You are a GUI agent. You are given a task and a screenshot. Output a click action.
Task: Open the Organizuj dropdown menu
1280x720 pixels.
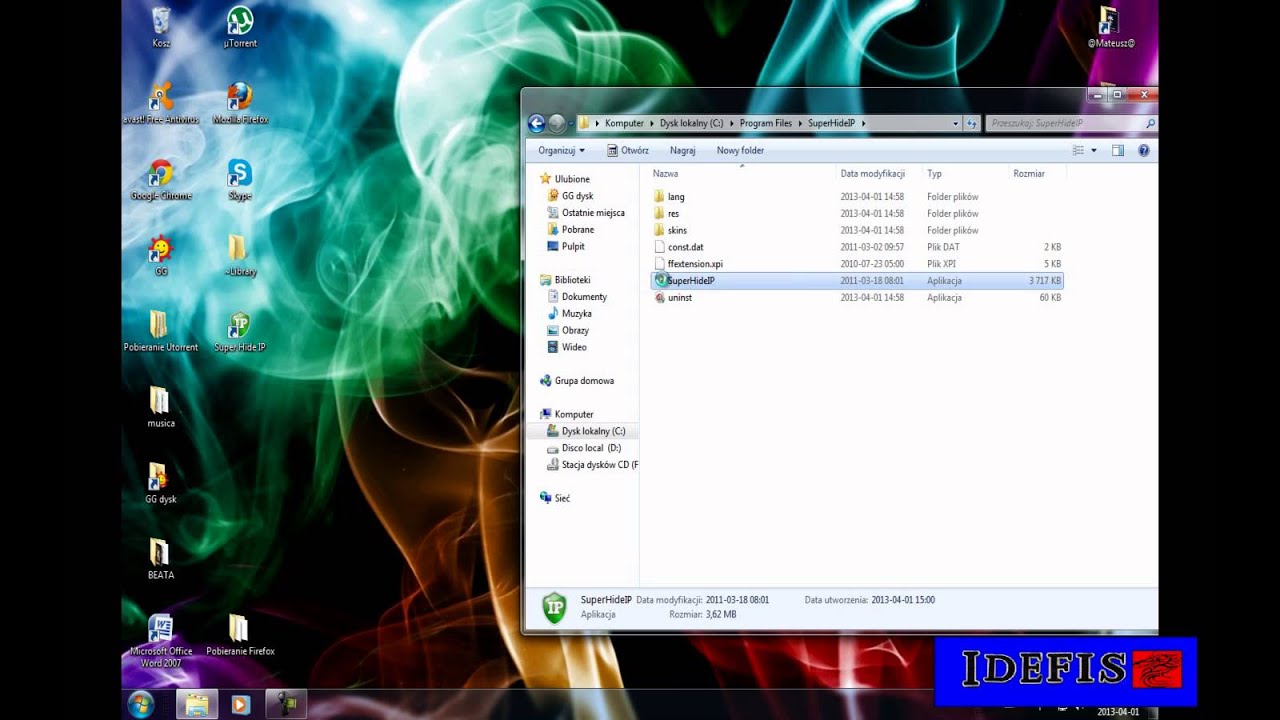[x=561, y=150]
